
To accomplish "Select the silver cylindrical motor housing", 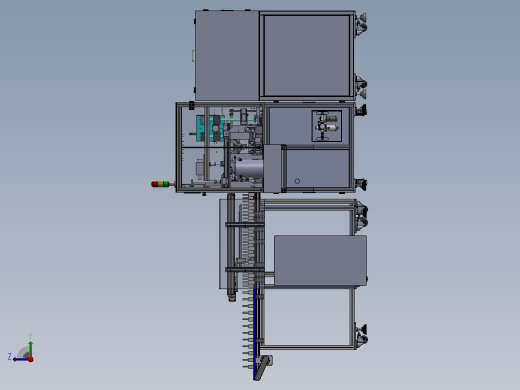I will pos(249,168).
